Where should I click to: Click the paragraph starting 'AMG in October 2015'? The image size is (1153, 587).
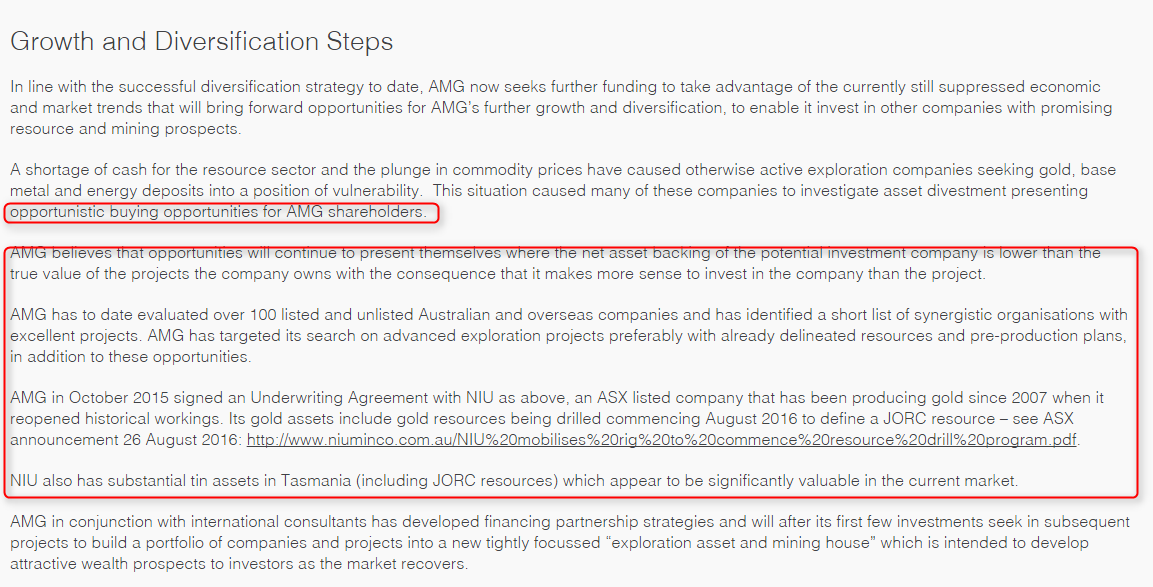pos(557,419)
